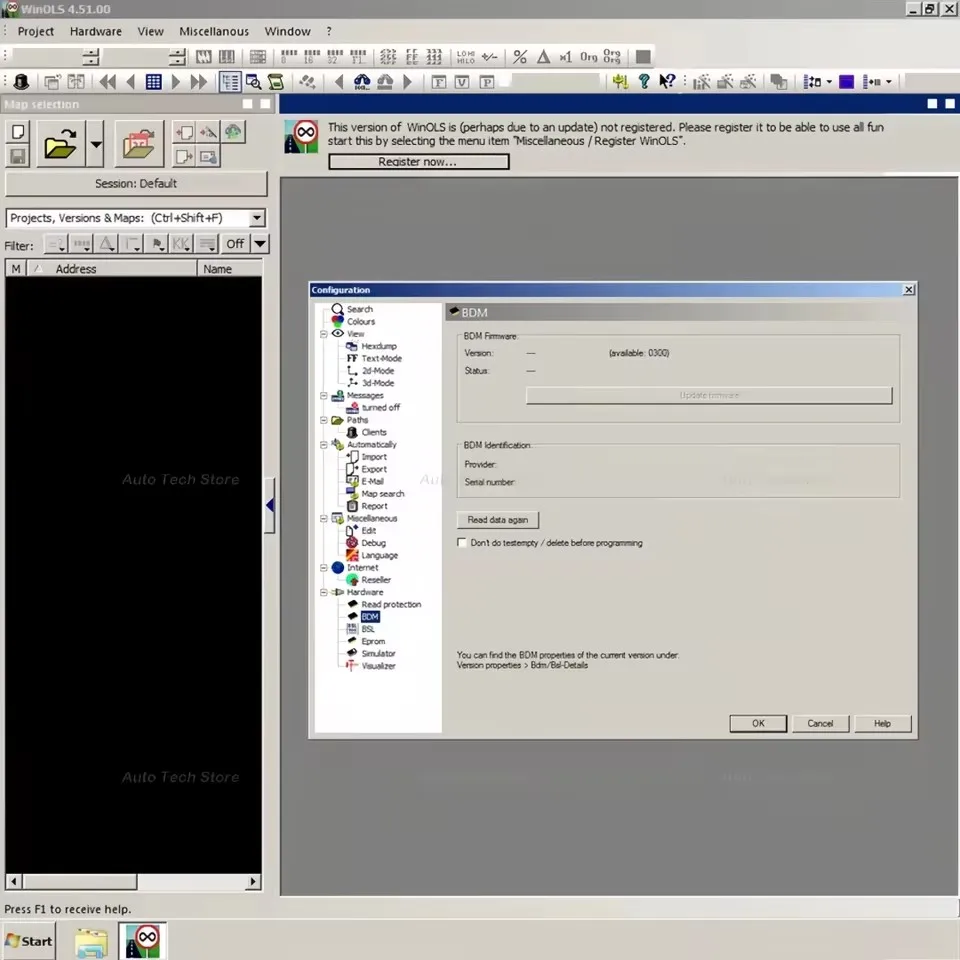Open the file explorer taskbar icon
The height and width of the screenshot is (960, 960).
91,942
